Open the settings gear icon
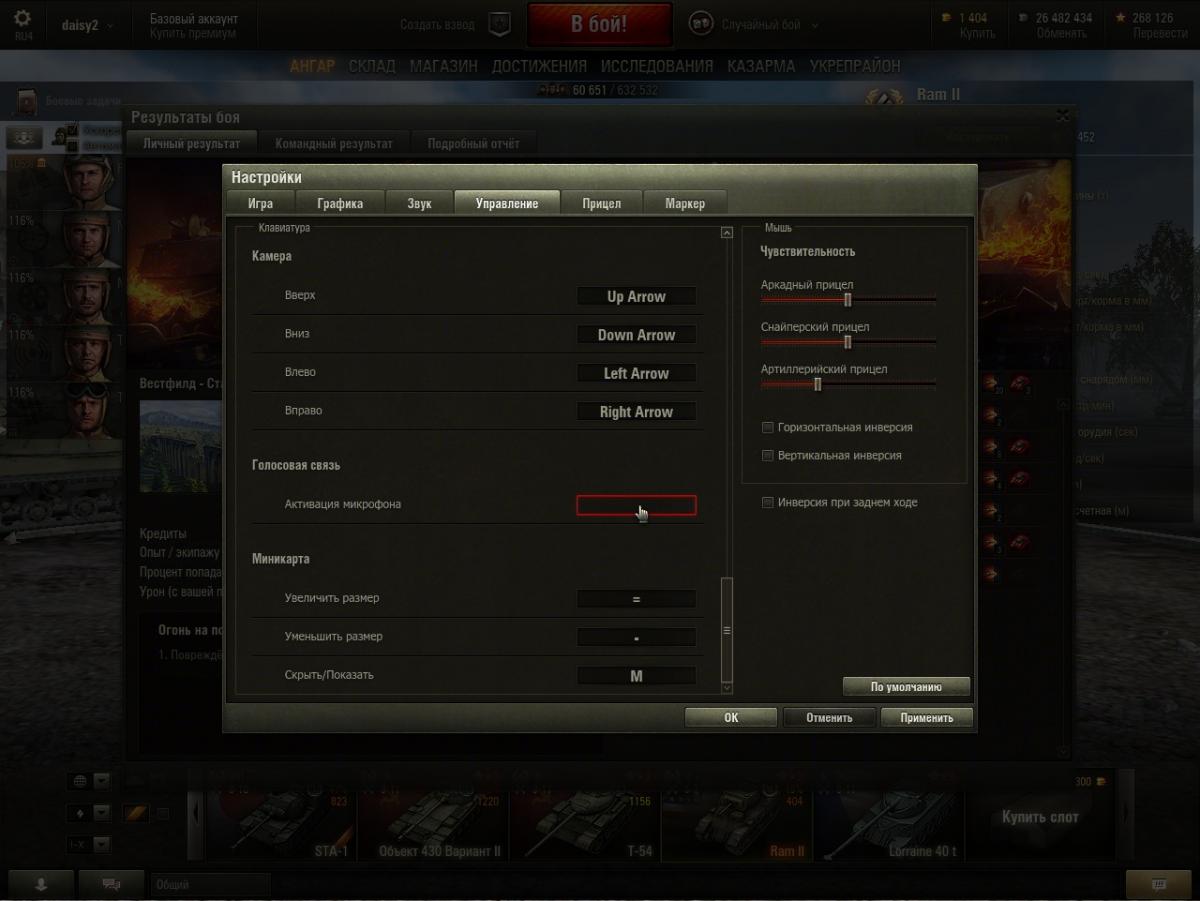The width and height of the screenshot is (1200, 901). click(x=22, y=19)
